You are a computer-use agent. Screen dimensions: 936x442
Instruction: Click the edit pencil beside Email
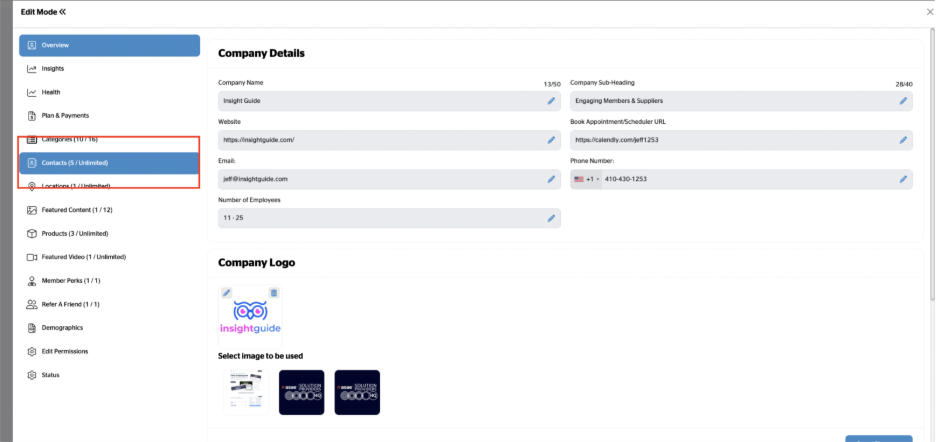(551, 179)
